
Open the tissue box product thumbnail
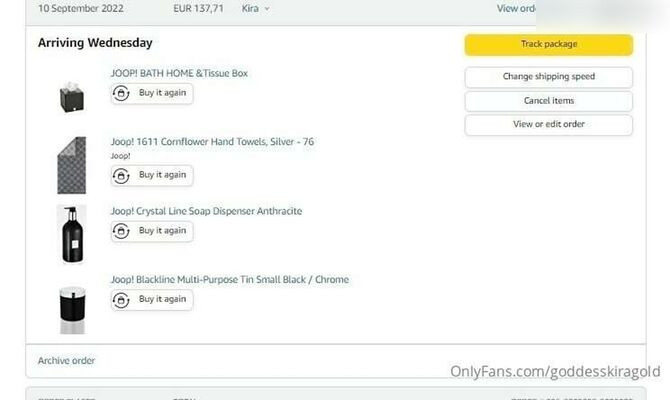(x=72, y=97)
